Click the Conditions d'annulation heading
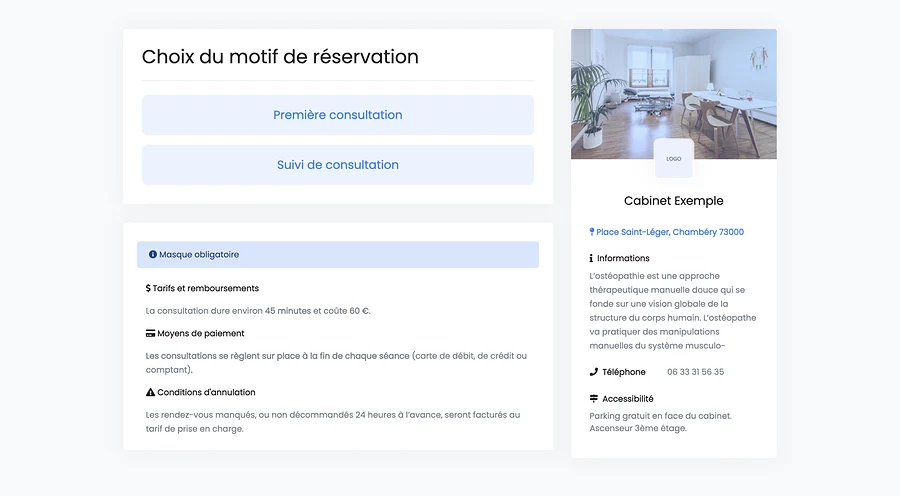 coord(207,392)
